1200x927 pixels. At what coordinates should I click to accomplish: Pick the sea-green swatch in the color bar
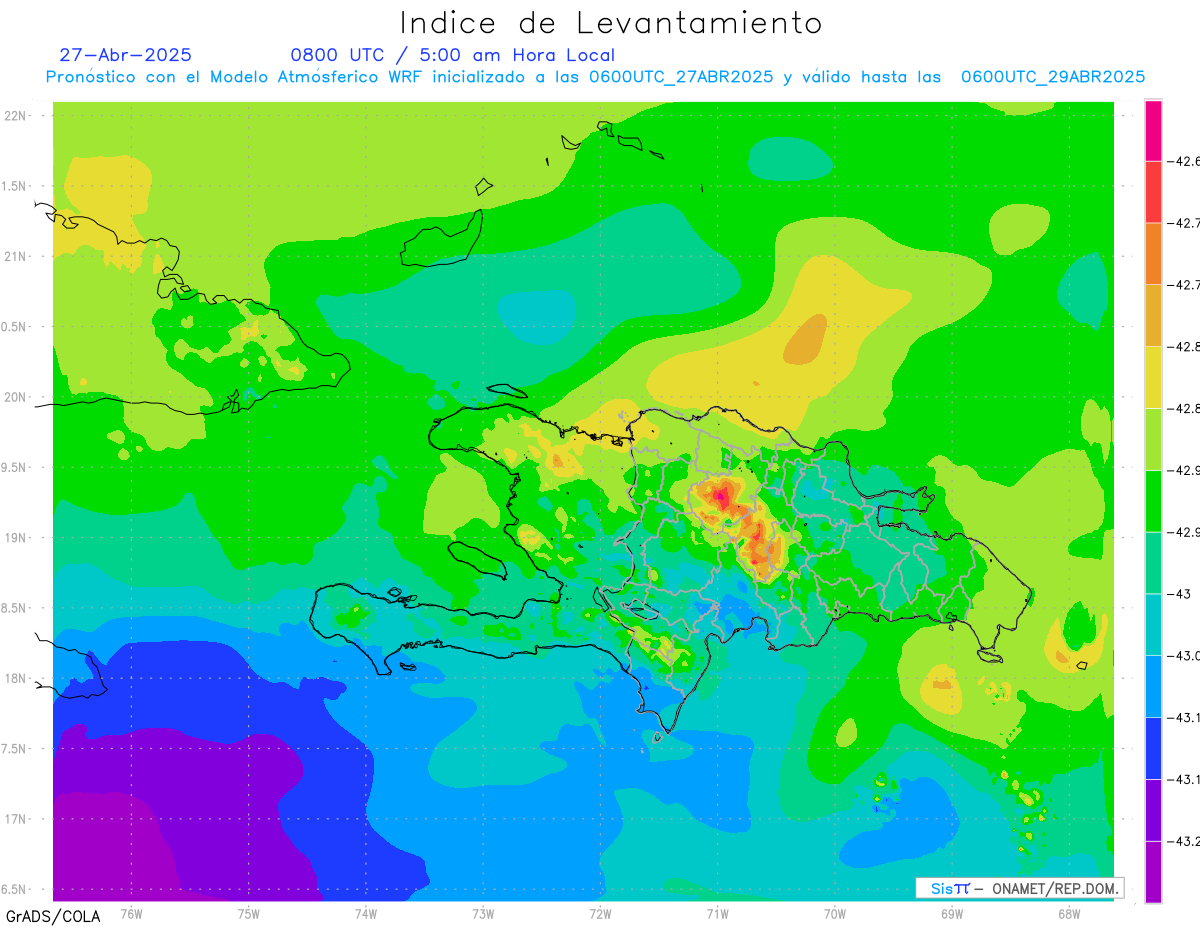point(1153,563)
